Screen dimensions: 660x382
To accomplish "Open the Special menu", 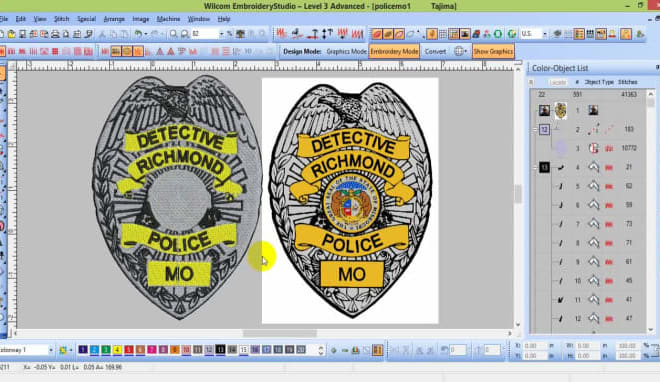I will point(86,19).
